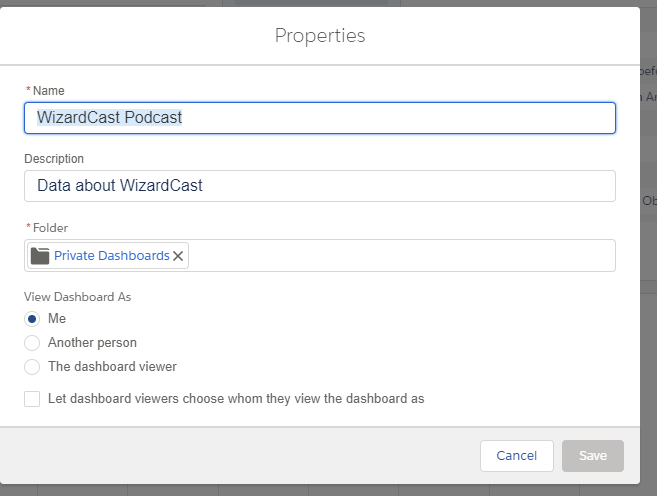Click the "Name" field label

49,91
